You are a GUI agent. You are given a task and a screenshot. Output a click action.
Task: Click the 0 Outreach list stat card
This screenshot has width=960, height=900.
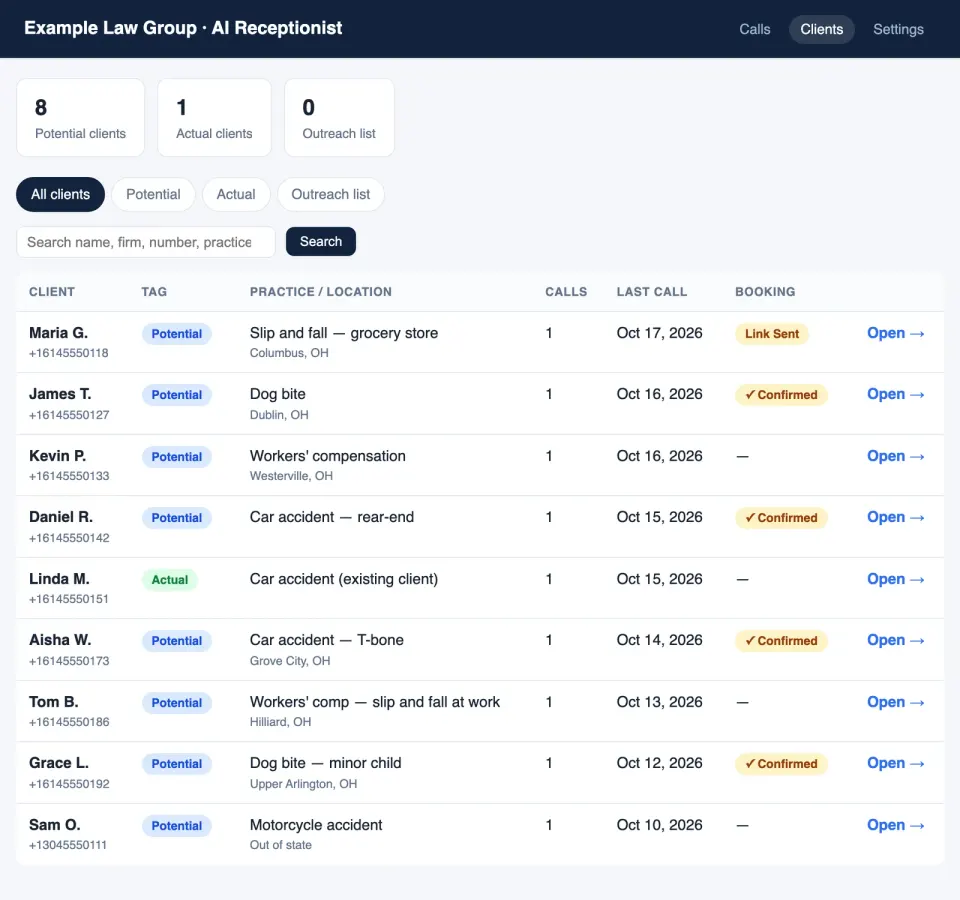click(x=339, y=118)
